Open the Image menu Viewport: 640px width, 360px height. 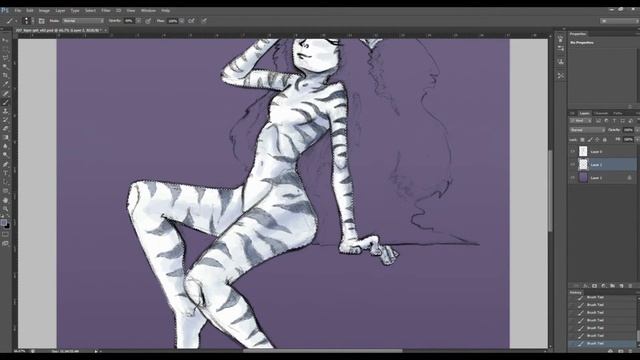click(44, 11)
